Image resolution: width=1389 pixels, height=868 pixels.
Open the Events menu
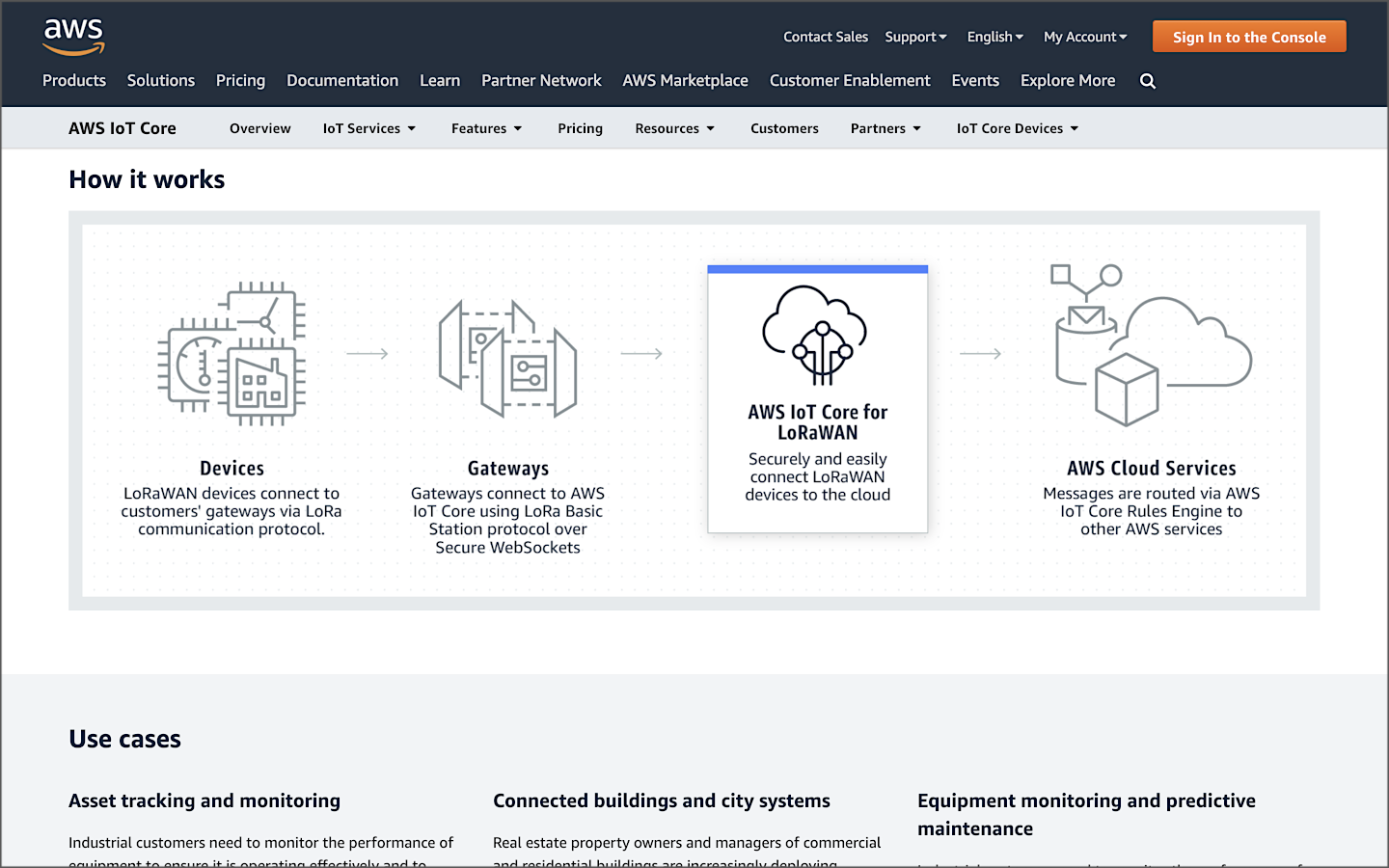coord(975,81)
